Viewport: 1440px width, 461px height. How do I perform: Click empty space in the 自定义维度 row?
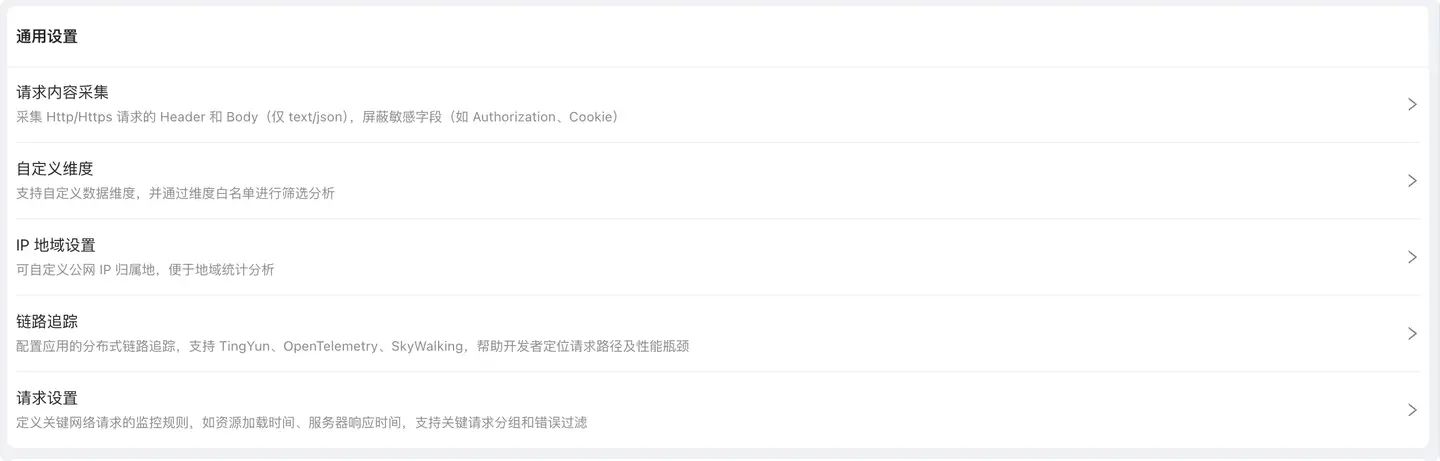pos(850,181)
